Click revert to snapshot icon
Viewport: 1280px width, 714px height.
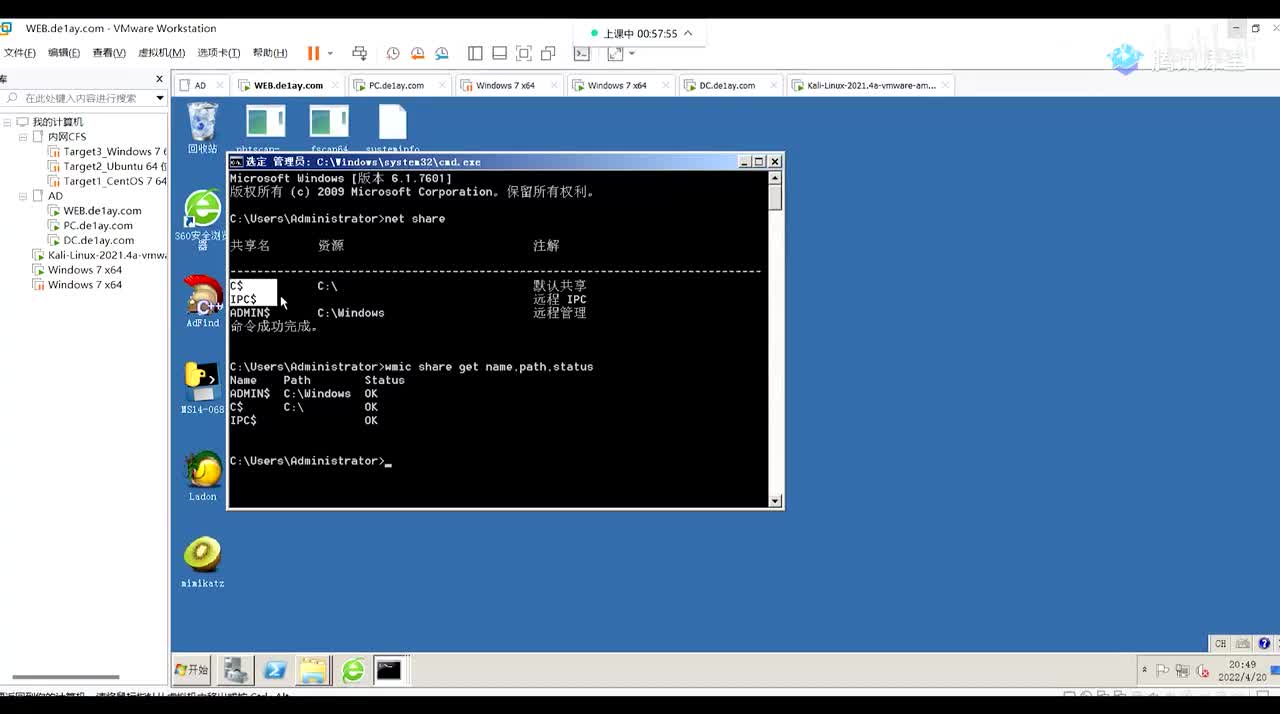pos(417,53)
